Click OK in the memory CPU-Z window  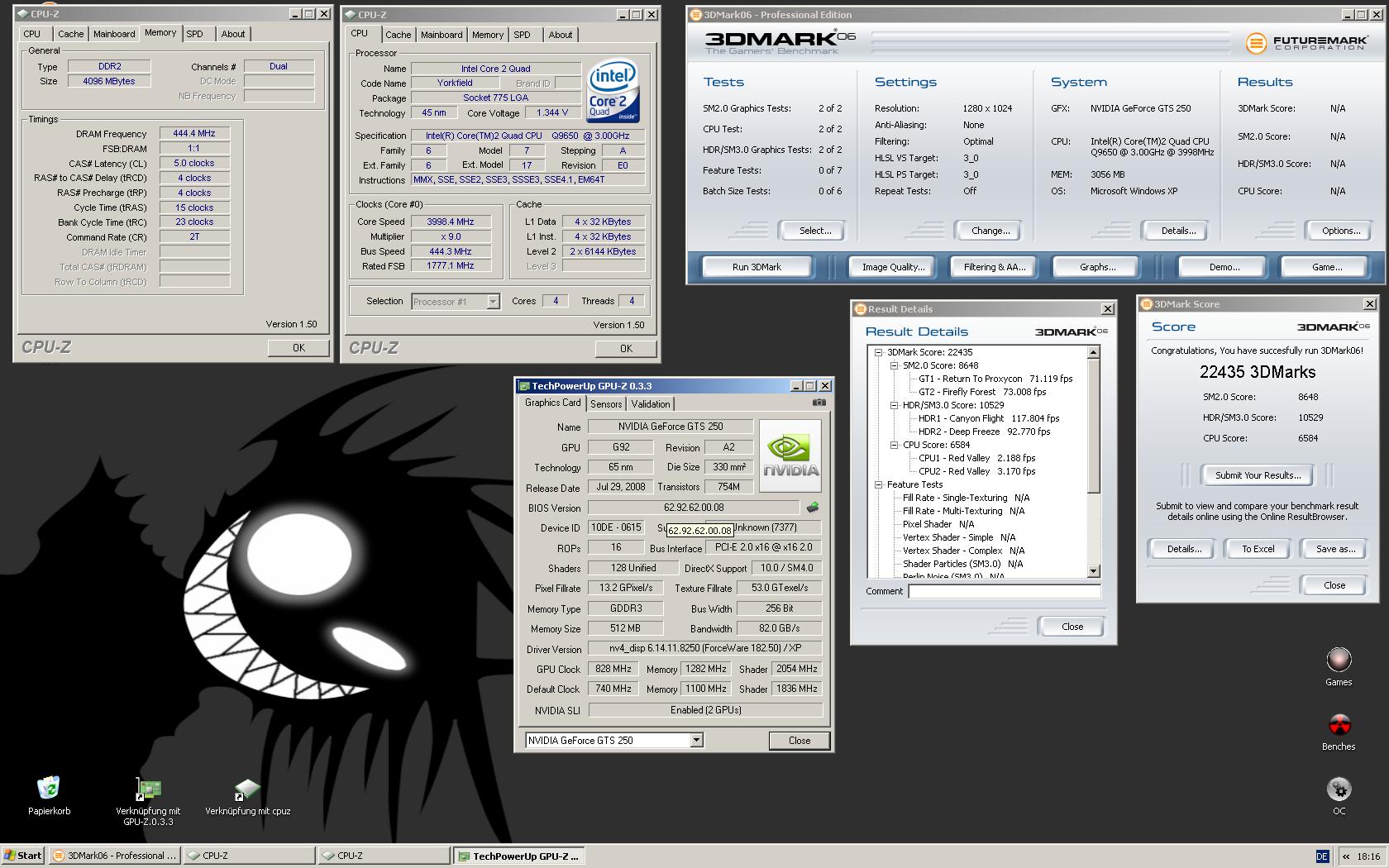point(298,348)
